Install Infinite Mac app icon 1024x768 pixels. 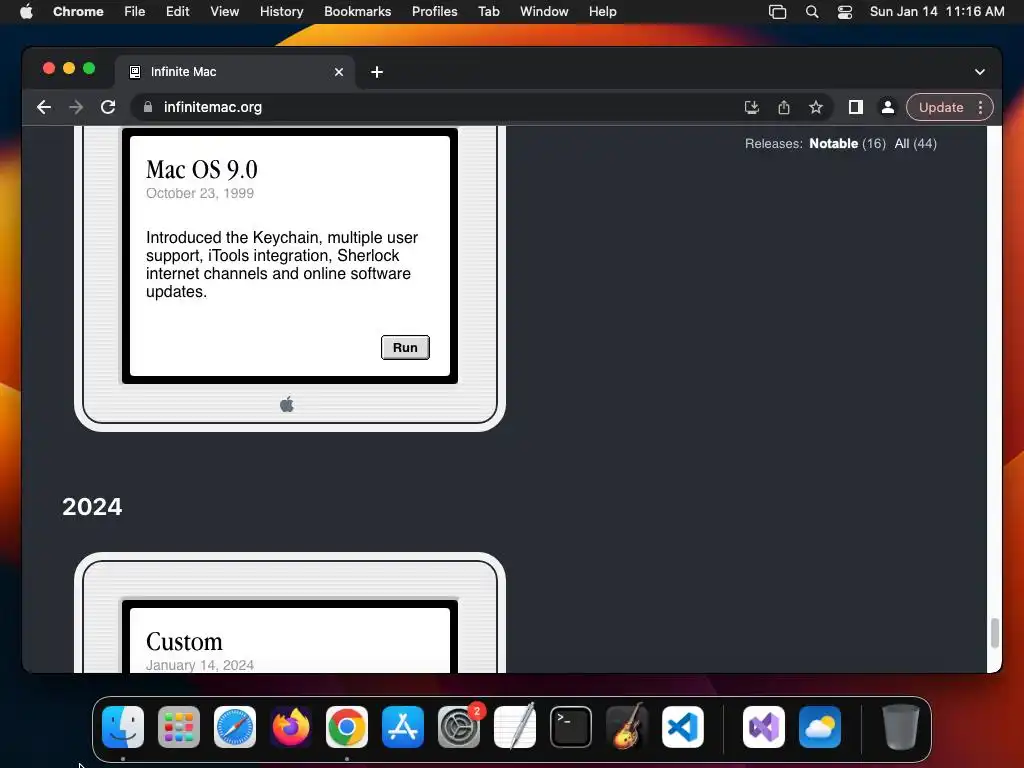click(752, 107)
